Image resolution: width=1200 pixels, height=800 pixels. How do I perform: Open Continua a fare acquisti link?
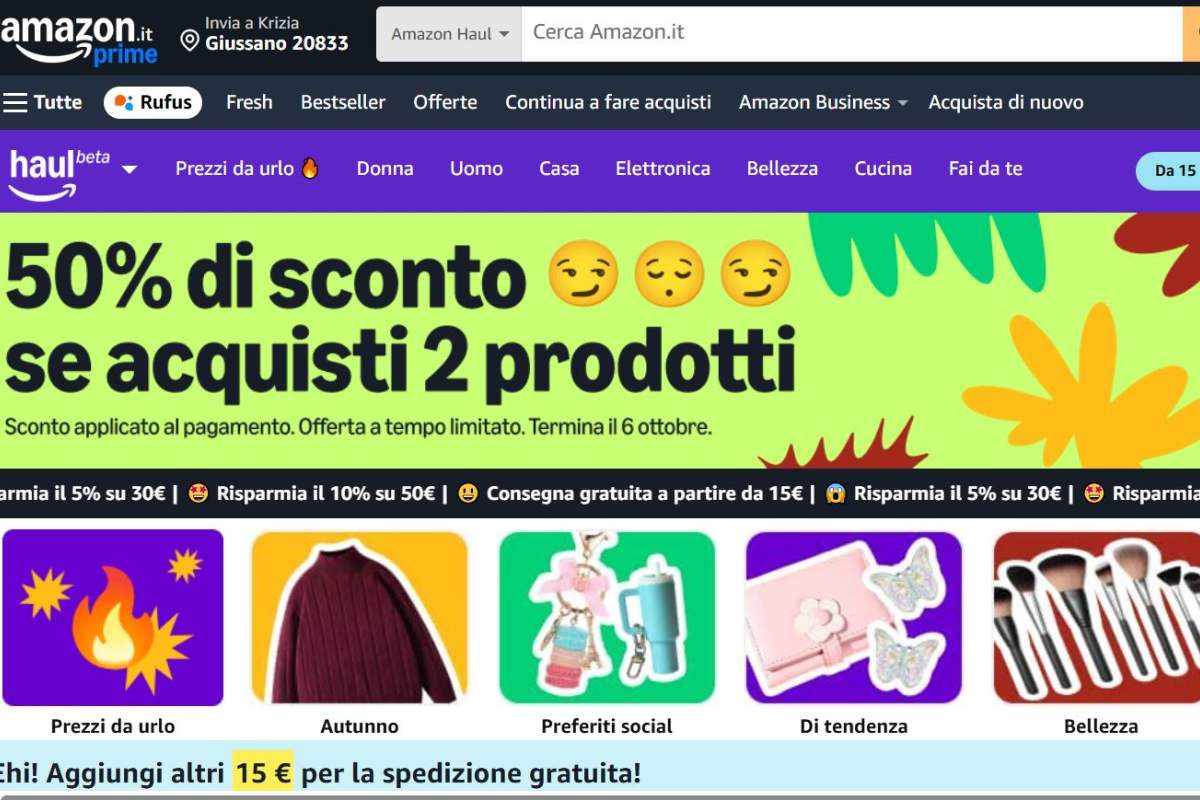pos(608,102)
